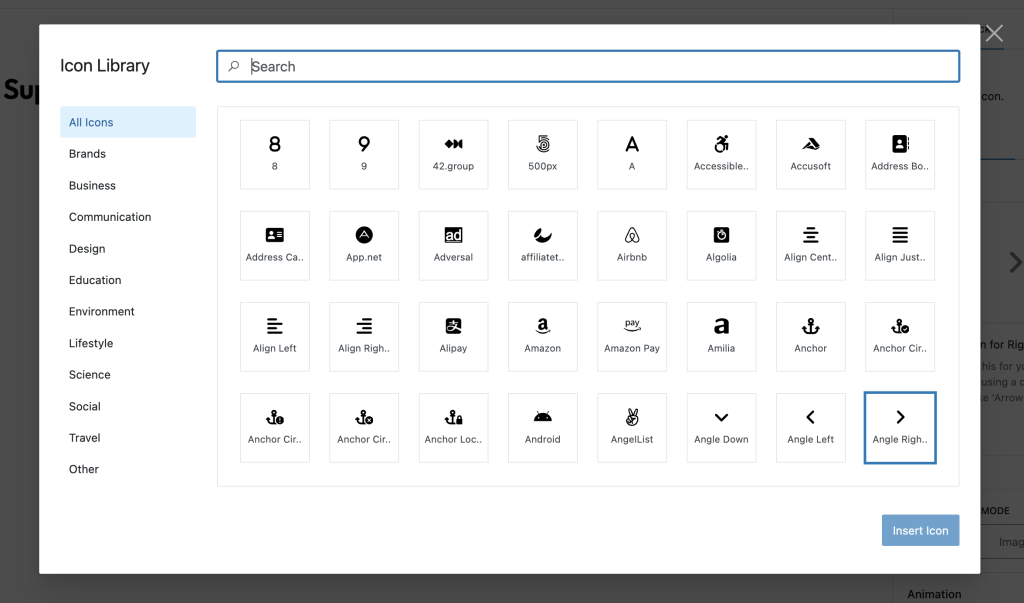The image size is (1024, 603).
Task: Choose the Alipay icon
Action: pyautogui.click(x=453, y=336)
